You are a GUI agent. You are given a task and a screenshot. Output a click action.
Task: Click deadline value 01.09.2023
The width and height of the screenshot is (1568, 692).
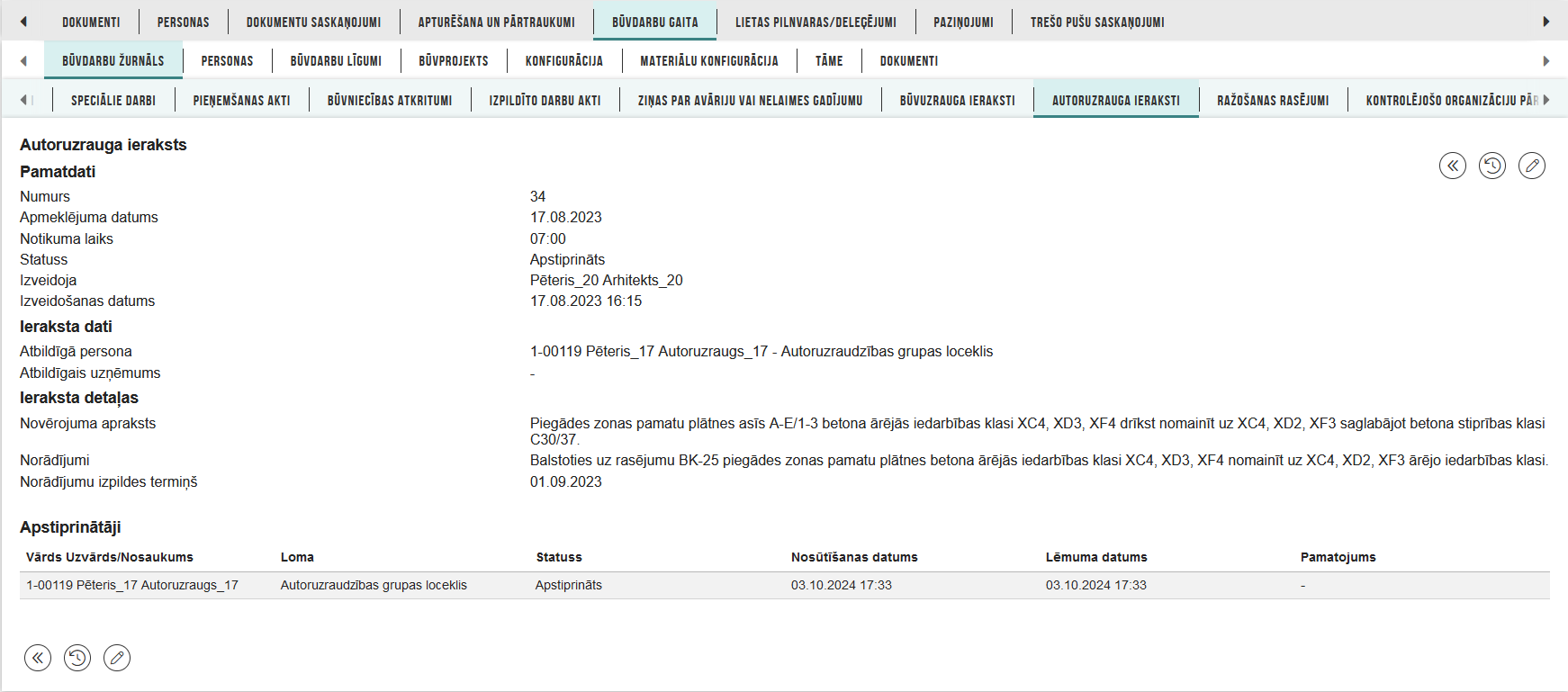coord(566,481)
